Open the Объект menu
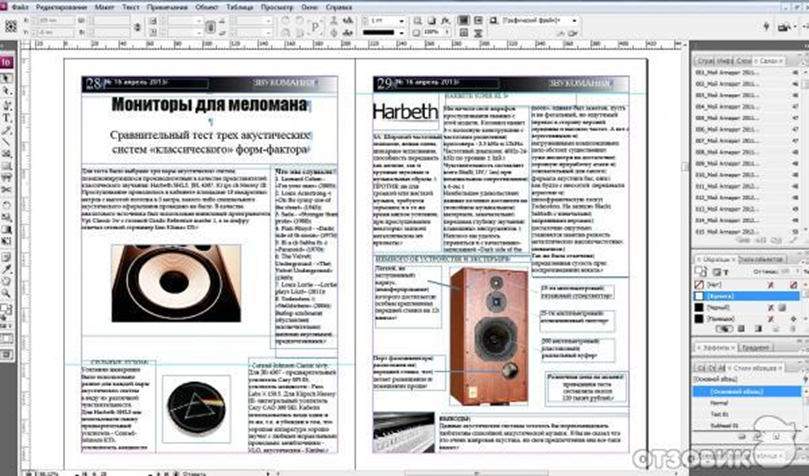This screenshot has height=476, width=809. tap(207, 7)
